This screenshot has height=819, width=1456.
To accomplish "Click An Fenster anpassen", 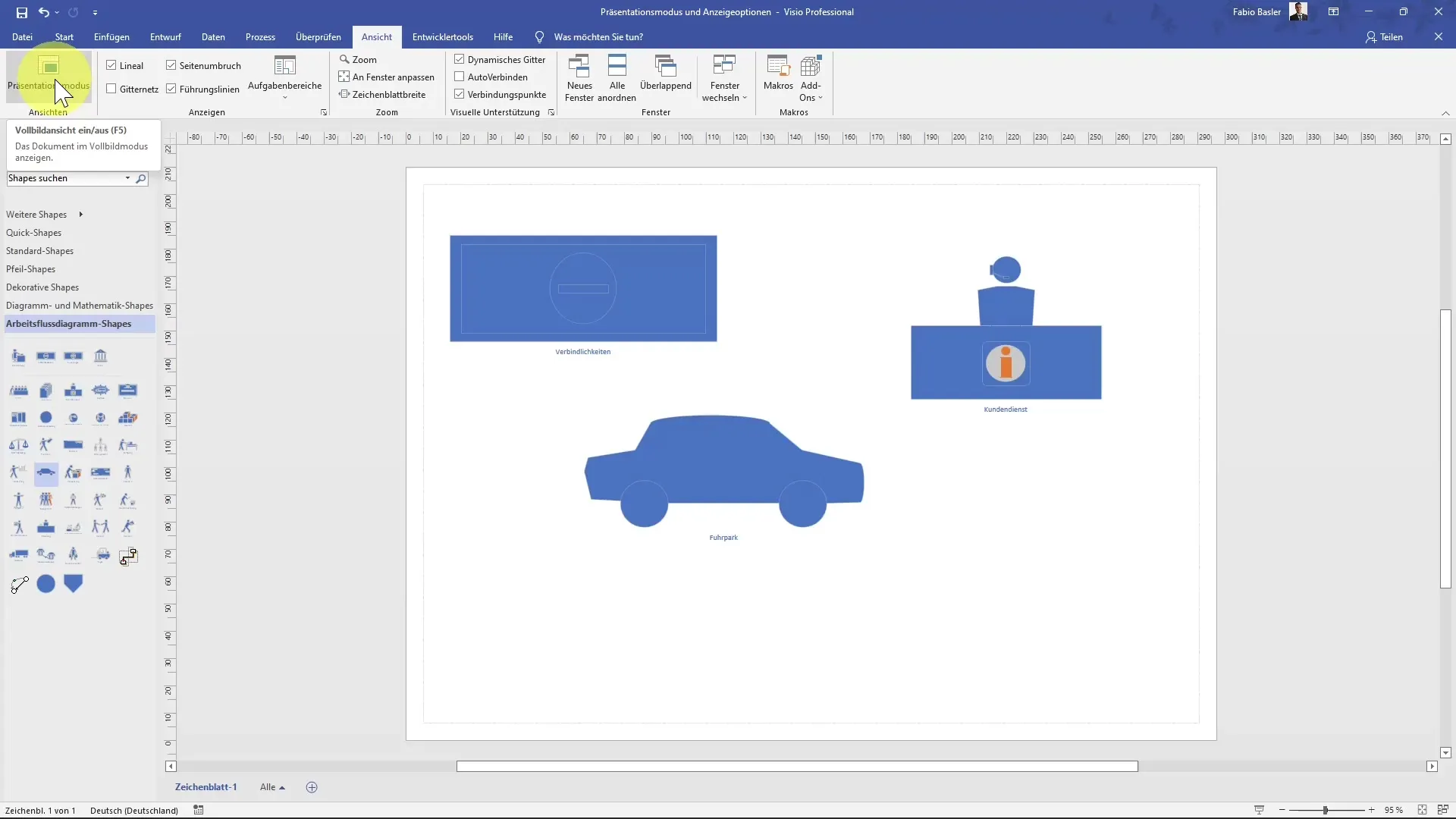I will coord(387,77).
